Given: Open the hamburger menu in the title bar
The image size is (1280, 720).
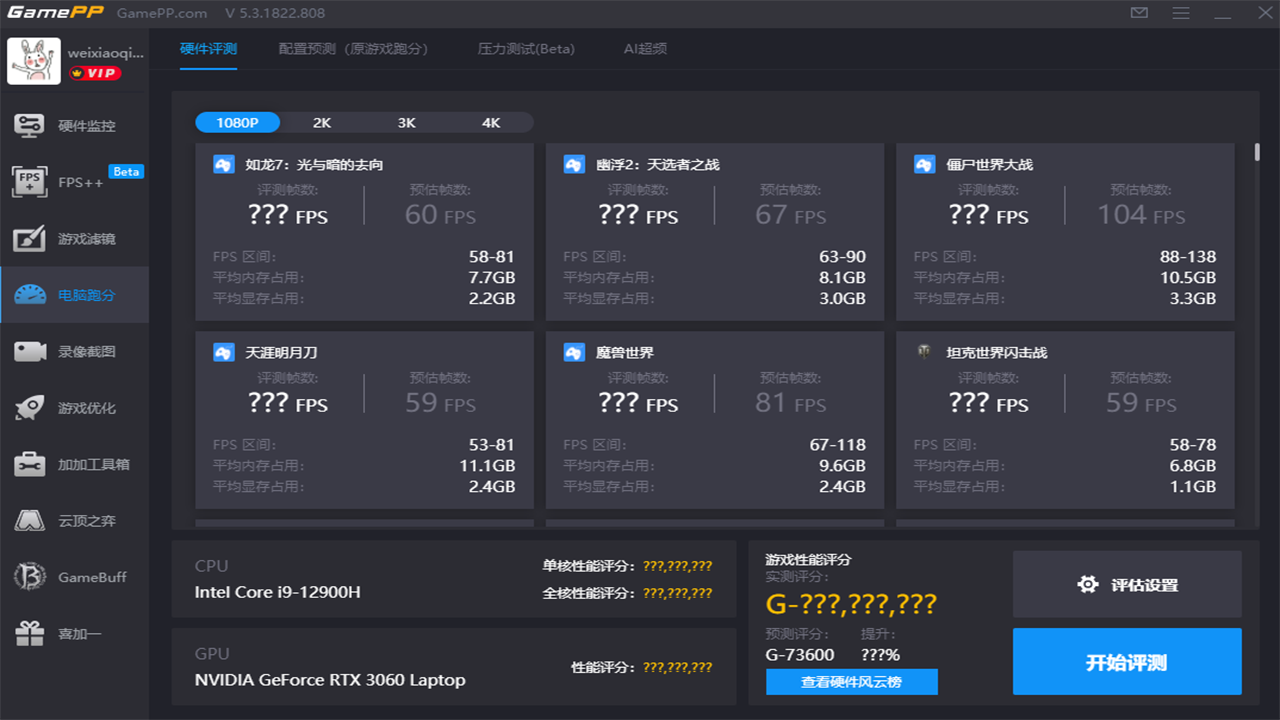Looking at the screenshot, I should pyautogui.click(x=1180, y=13).
